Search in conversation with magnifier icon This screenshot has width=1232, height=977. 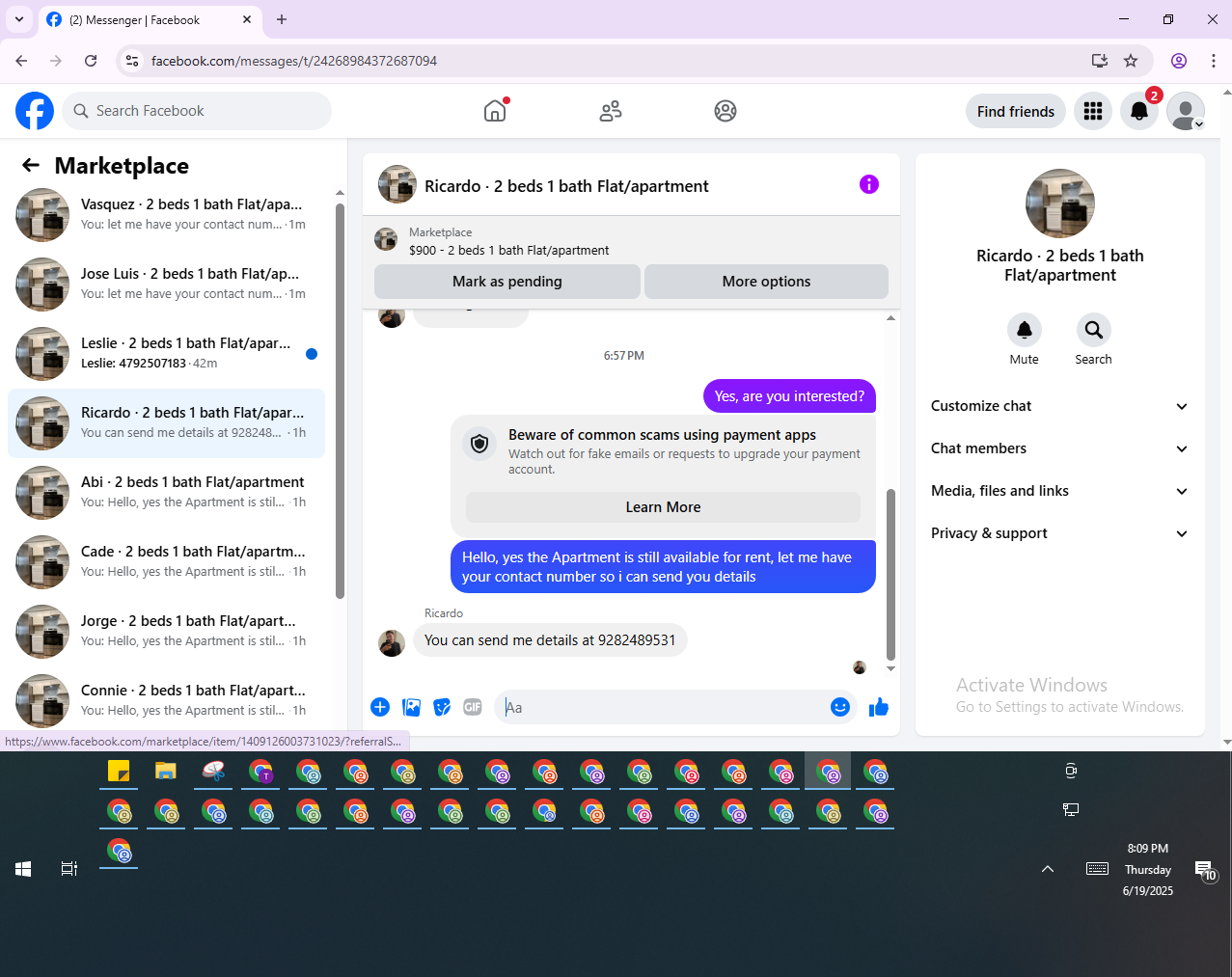1093,330
